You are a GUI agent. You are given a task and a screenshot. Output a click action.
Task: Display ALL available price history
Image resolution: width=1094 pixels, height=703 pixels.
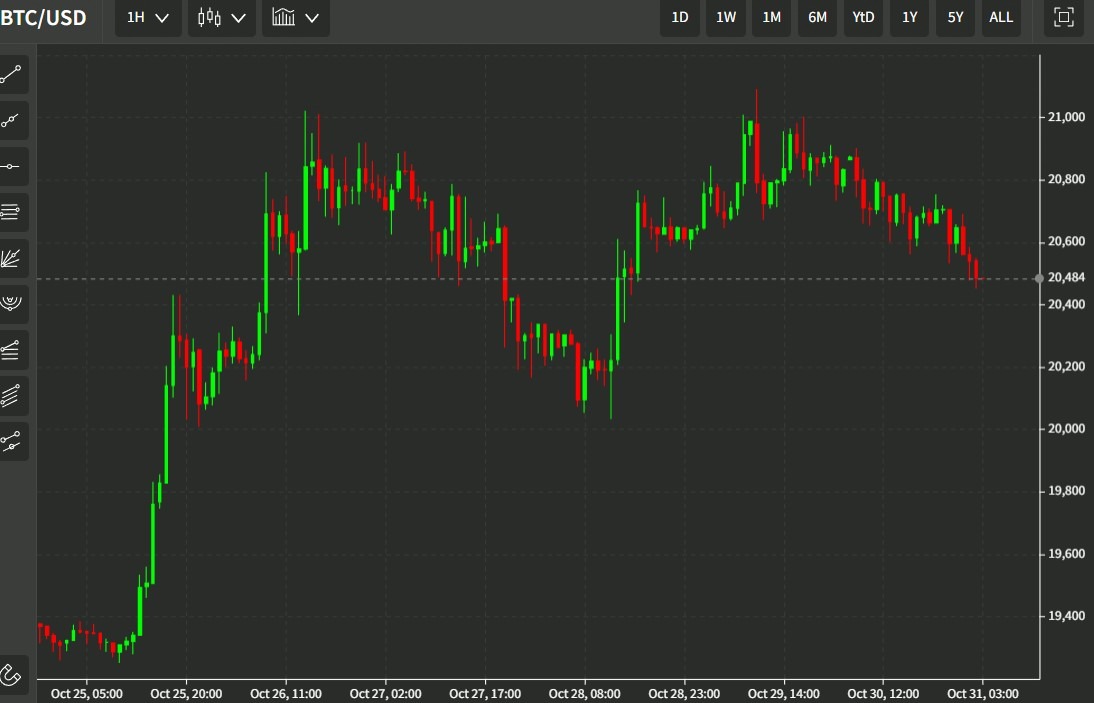[1000, 17]
